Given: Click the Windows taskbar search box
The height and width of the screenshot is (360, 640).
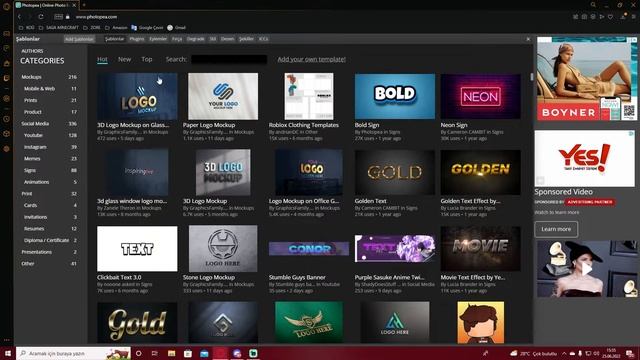Looking at the screenshot, I should pyautogui.click(x=73, y=353).
